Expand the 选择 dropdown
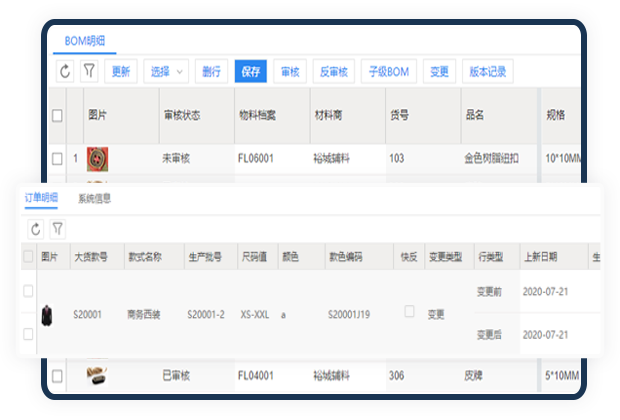The width and height of the screenshot is (620, 420). [x=166, y=72]
